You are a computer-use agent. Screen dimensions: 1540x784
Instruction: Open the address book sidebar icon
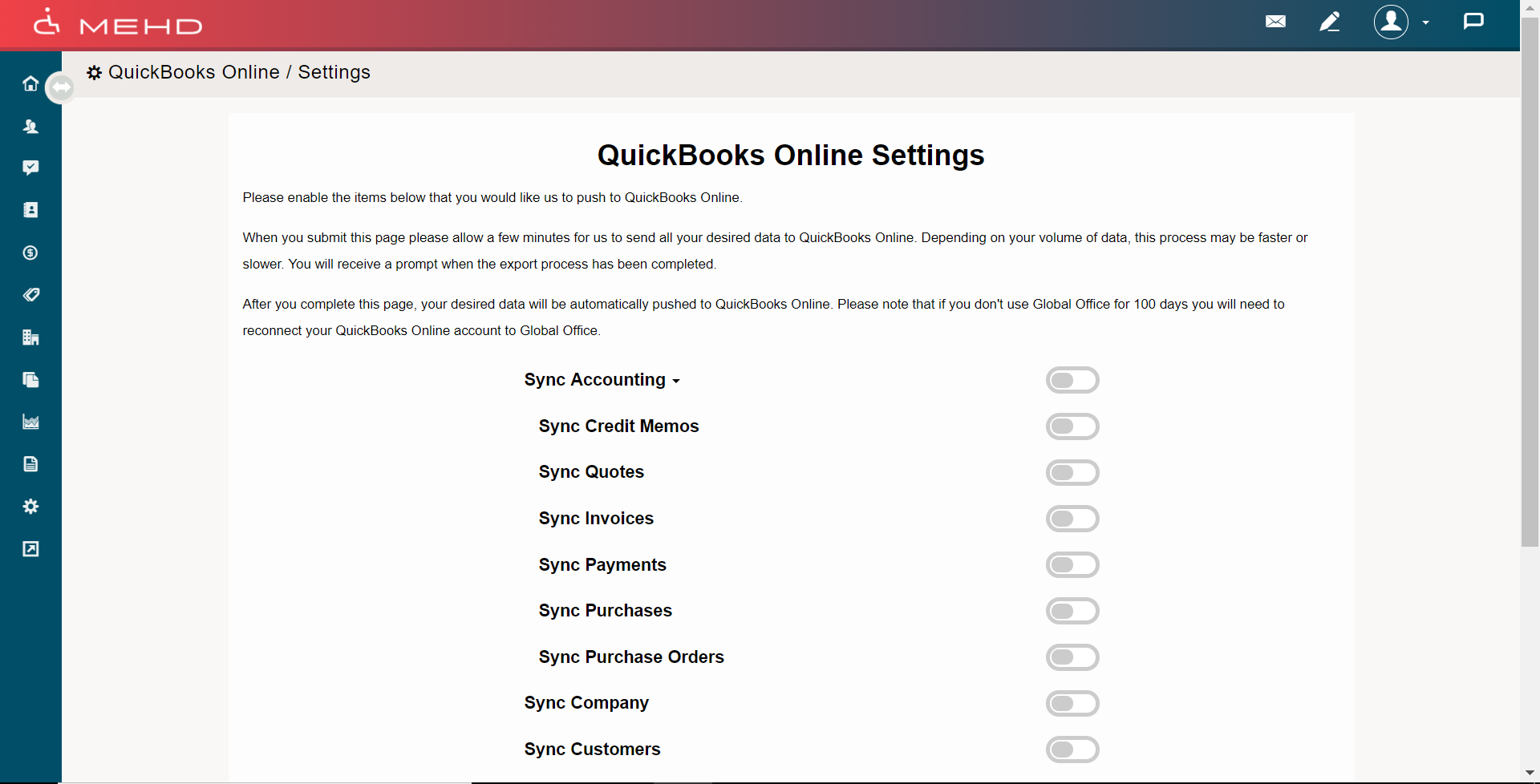30,210
